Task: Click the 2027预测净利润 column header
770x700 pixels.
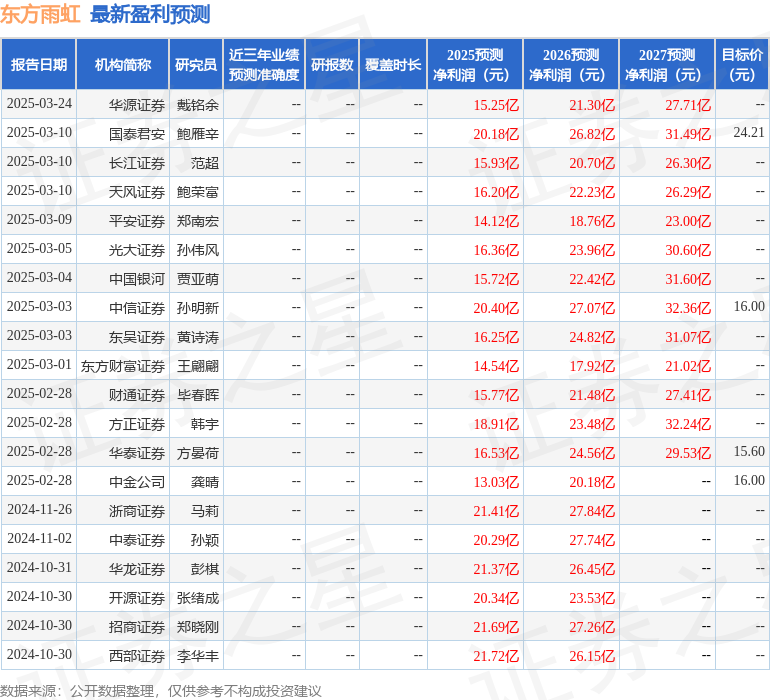Action: coord(666,65)
